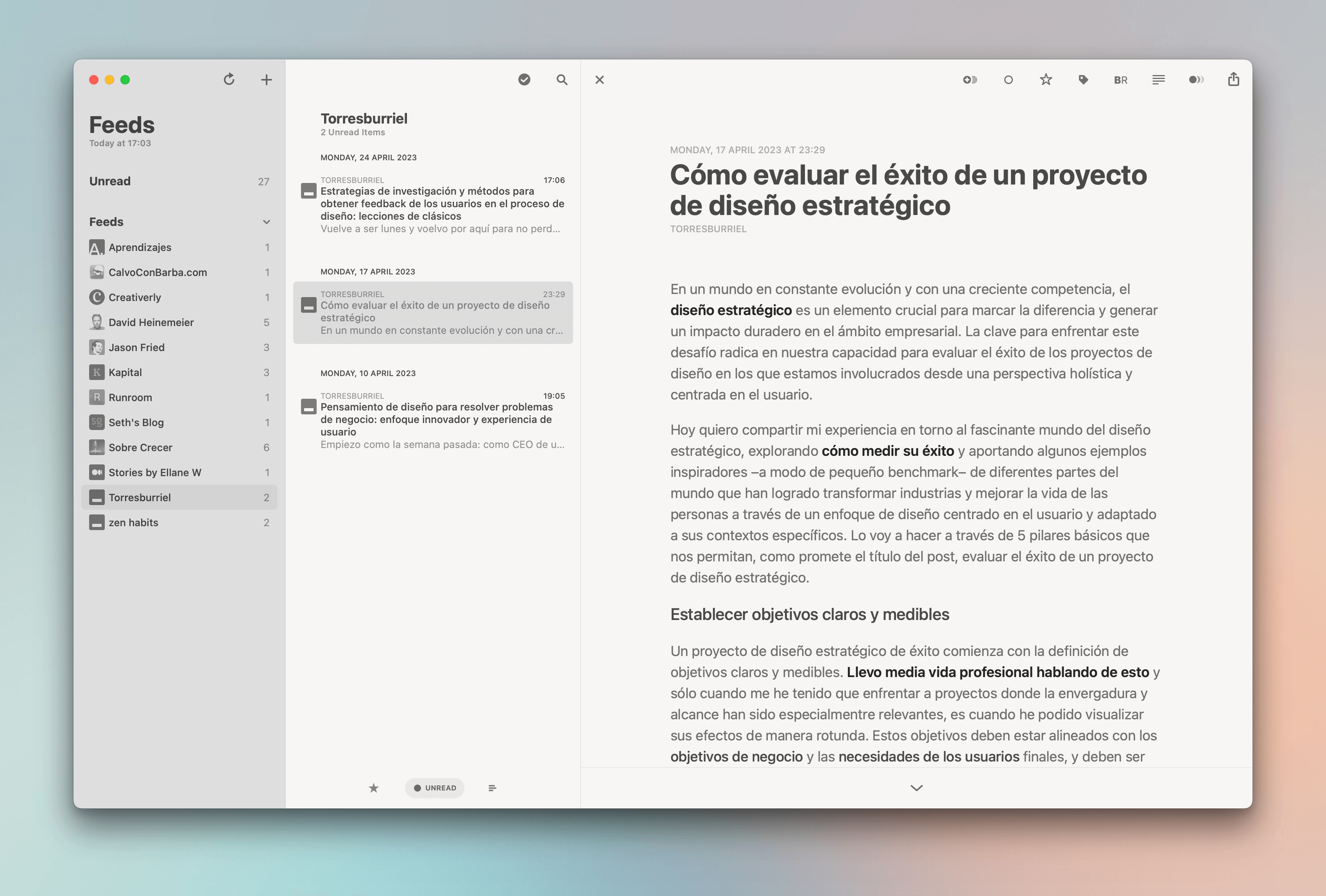Open the reader view text settings
Screen dimensions: 1326x896
coord(1158,79)
